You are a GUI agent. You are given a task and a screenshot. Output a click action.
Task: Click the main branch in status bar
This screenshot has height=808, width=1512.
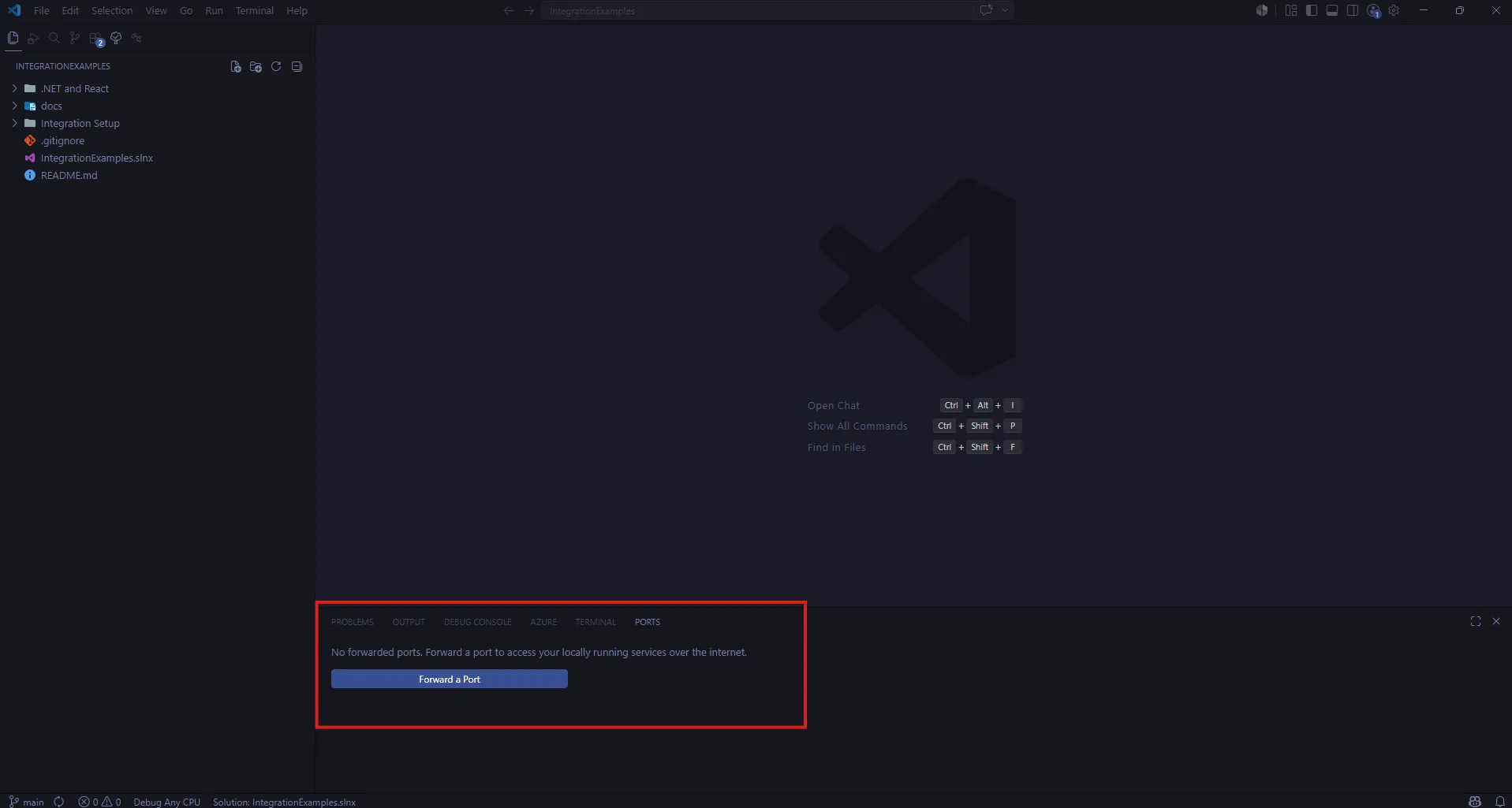(27, 802)
